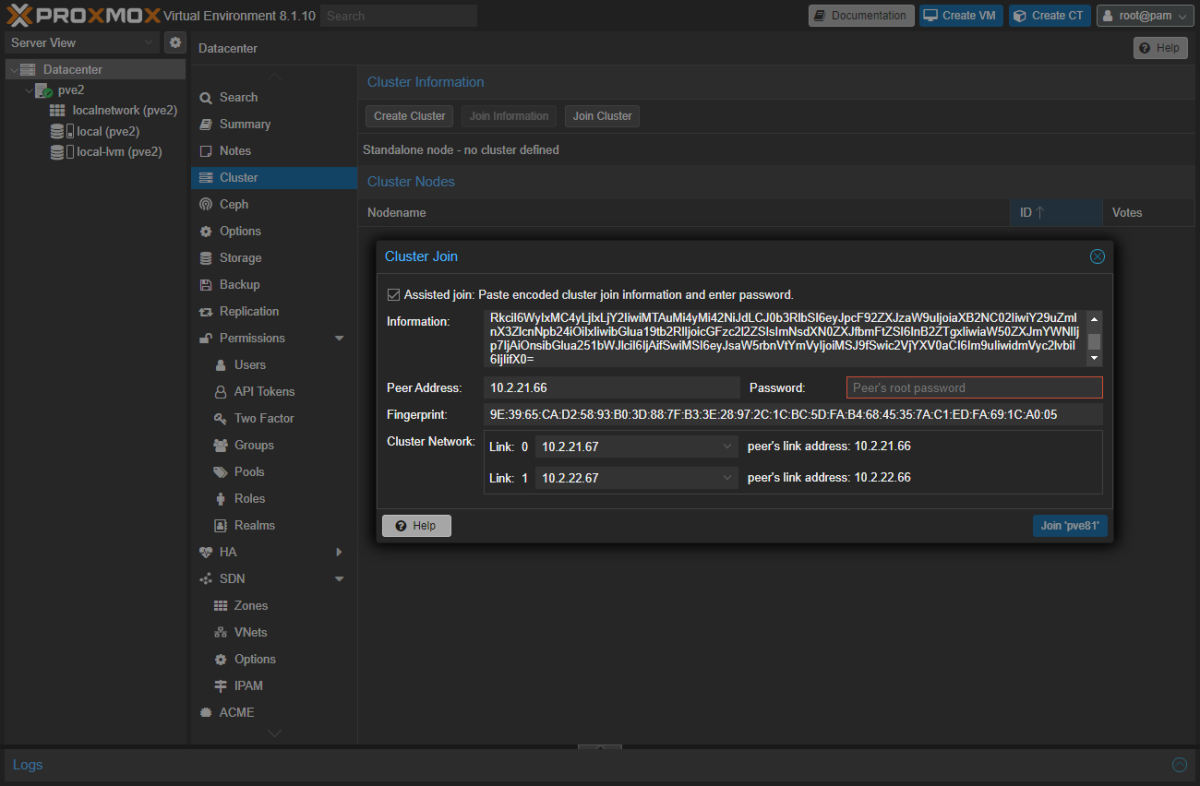The image size is (1200, 786).
Task: Click the Peer Address field
Action: (612, 388)
